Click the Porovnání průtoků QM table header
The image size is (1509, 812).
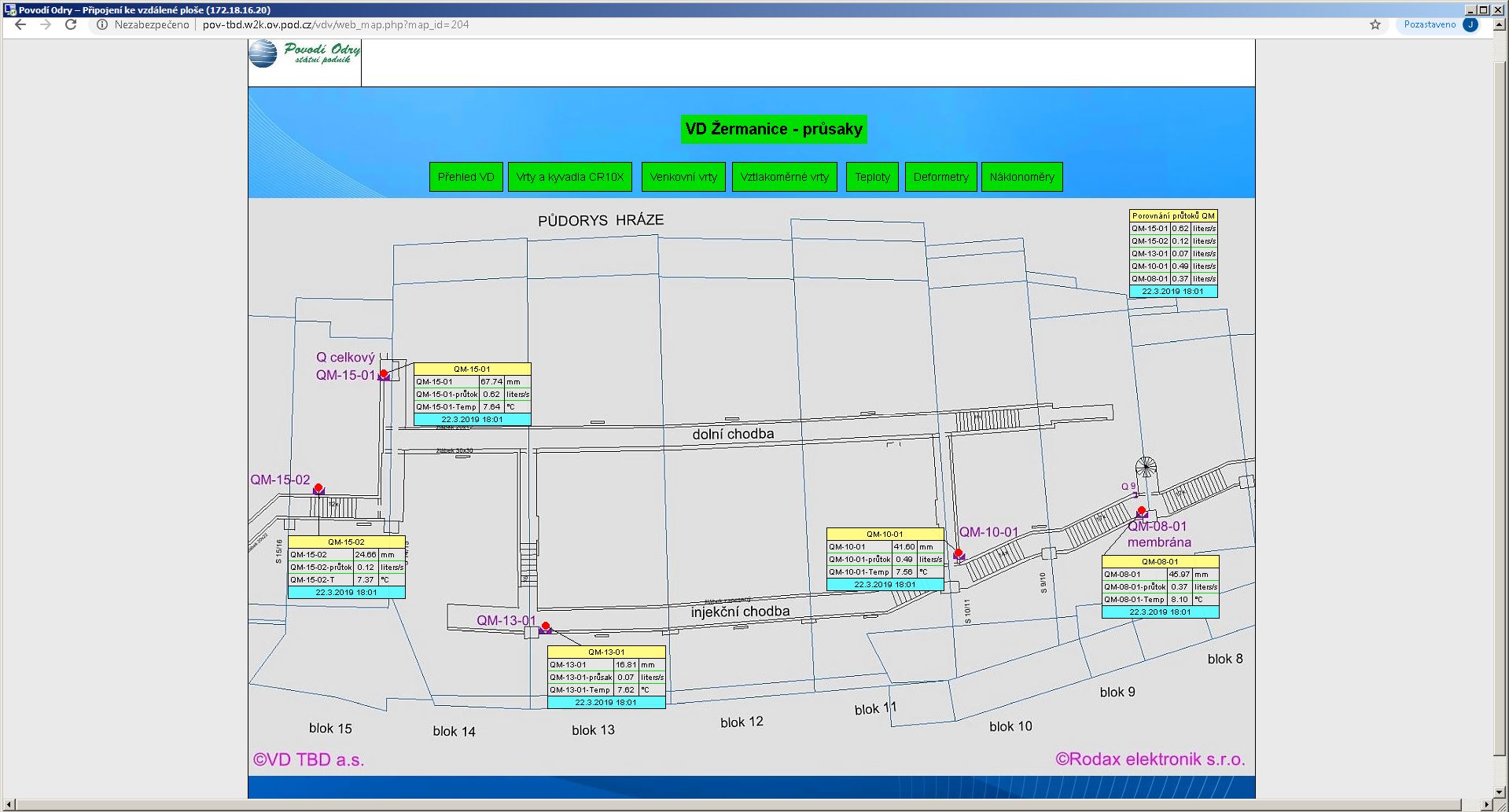pos(1173,215)
